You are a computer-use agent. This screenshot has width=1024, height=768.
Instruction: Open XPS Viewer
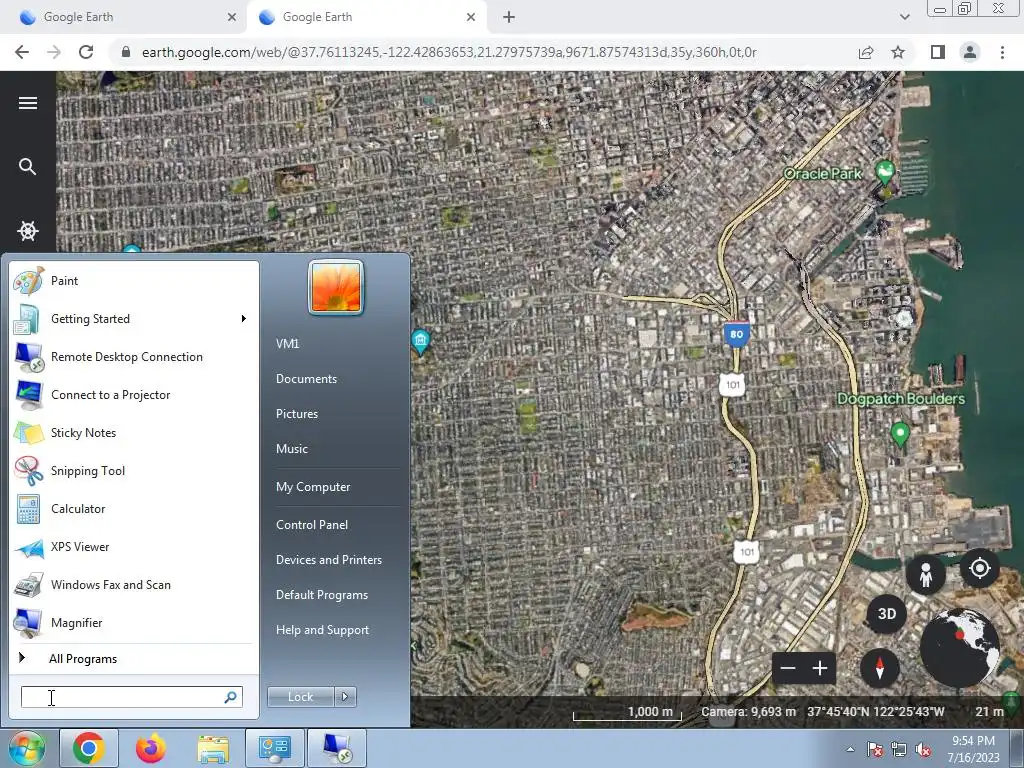pyautogui.click(x=133, y=547)
